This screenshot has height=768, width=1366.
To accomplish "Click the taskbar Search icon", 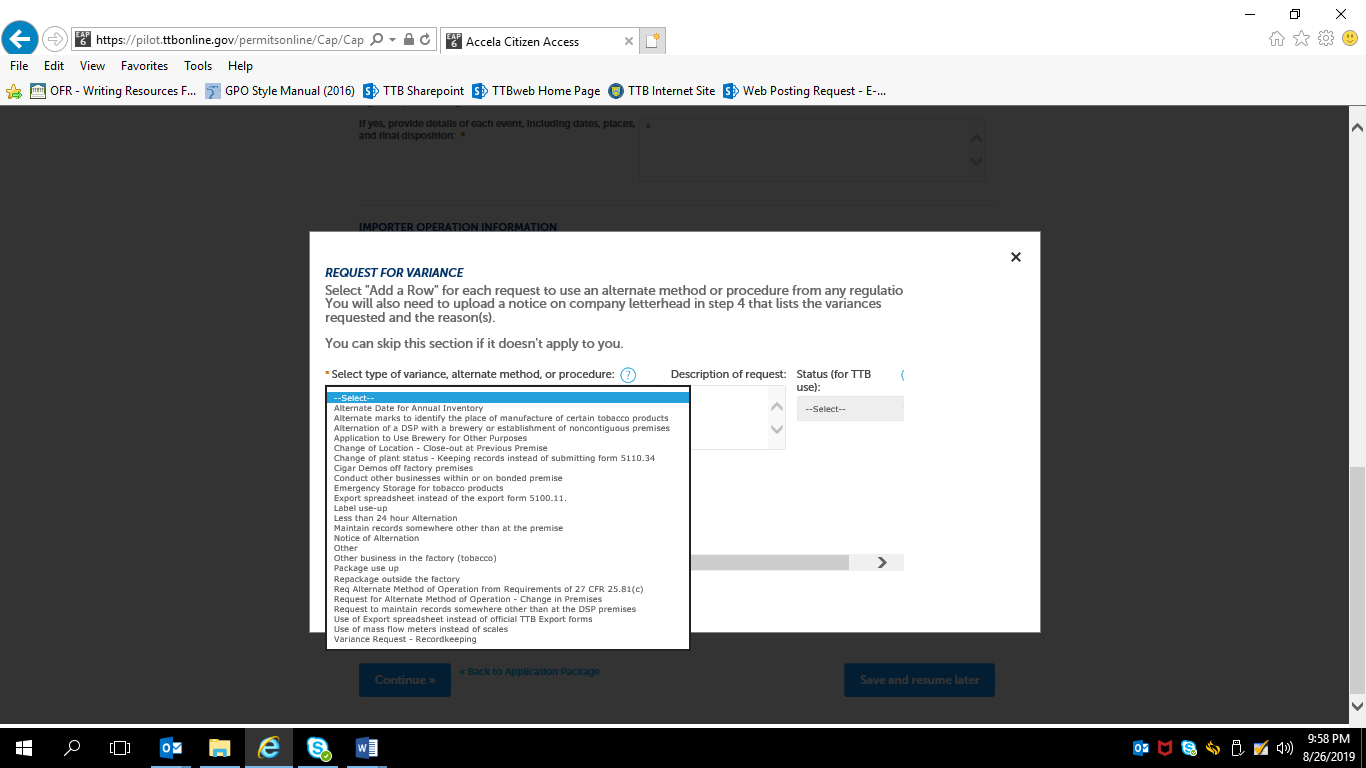I will pyautogui.click(x=72, y=747).
